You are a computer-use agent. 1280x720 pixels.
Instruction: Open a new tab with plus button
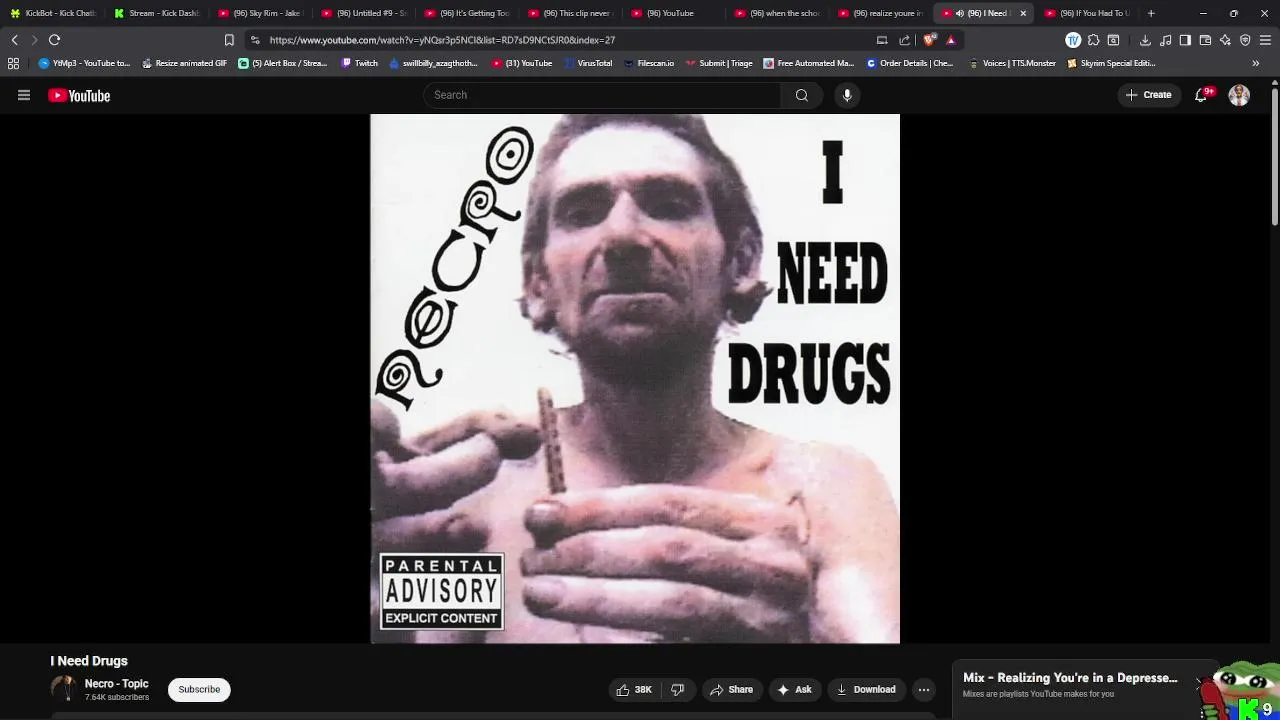[x=1151, y=13]
